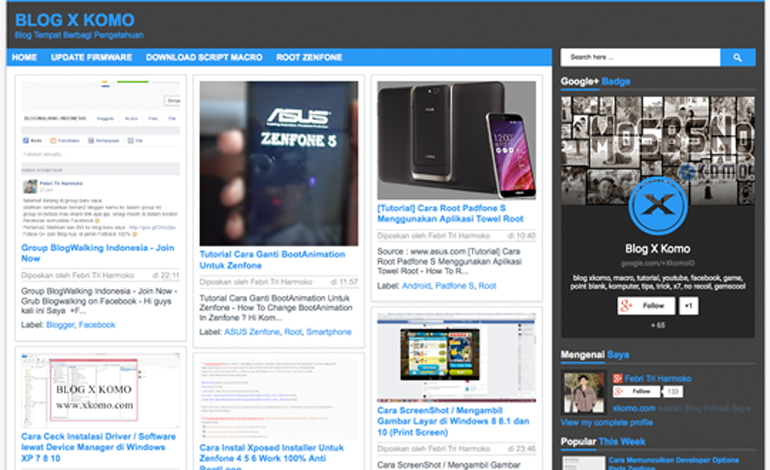Click the BLOG X KOMO device manager thumbnail

click(100, 390)
